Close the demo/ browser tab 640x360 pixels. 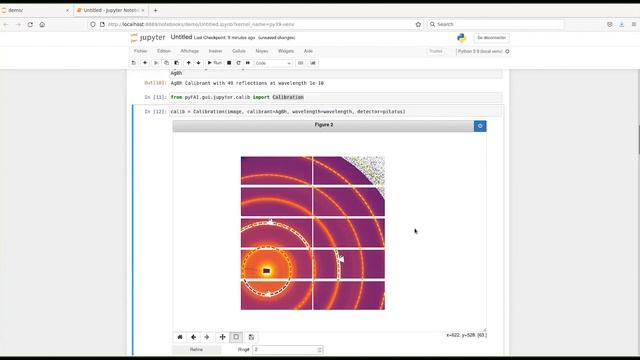point(67,10)
